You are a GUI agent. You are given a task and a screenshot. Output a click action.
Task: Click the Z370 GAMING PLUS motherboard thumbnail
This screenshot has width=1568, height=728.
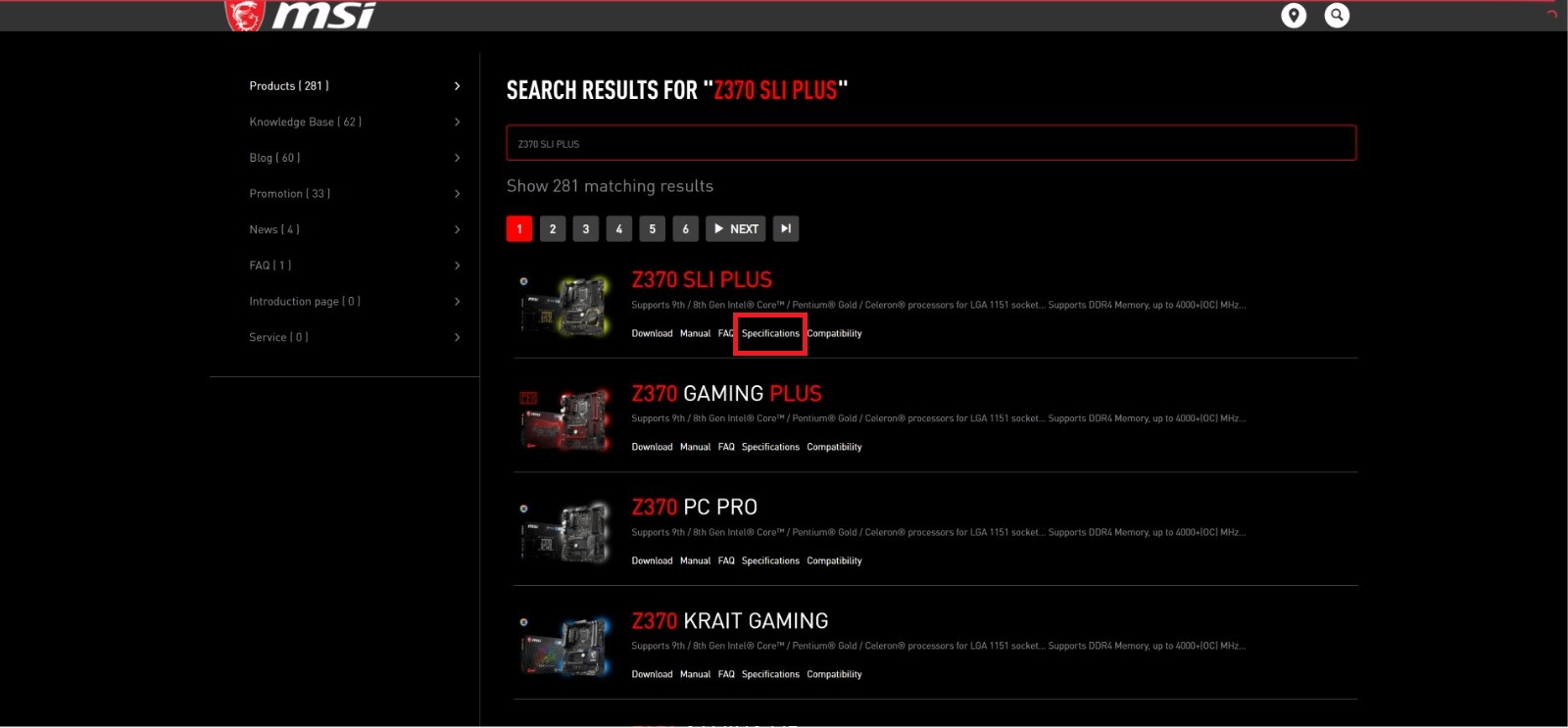coord(566,418)
